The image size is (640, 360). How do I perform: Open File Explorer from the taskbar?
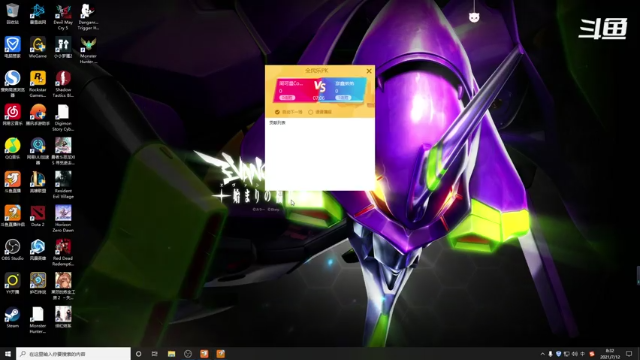pyautogui.click(x=171, y=354)
